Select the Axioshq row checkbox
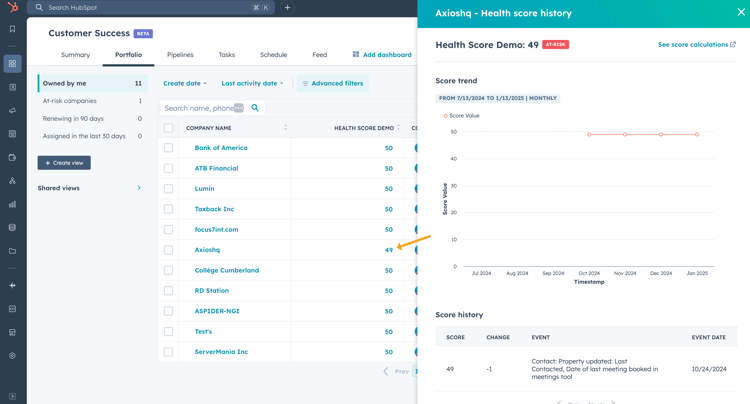The image size is (750, 404). (168, 250)
